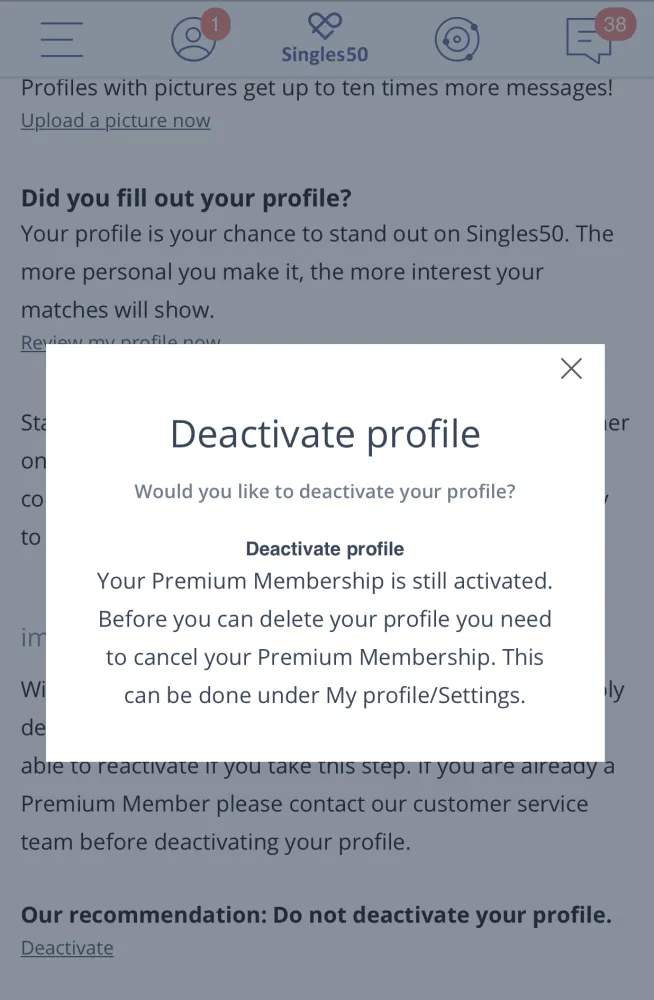Click the 'Did you fill out your profile?' heading

click(x=186, y=198)
